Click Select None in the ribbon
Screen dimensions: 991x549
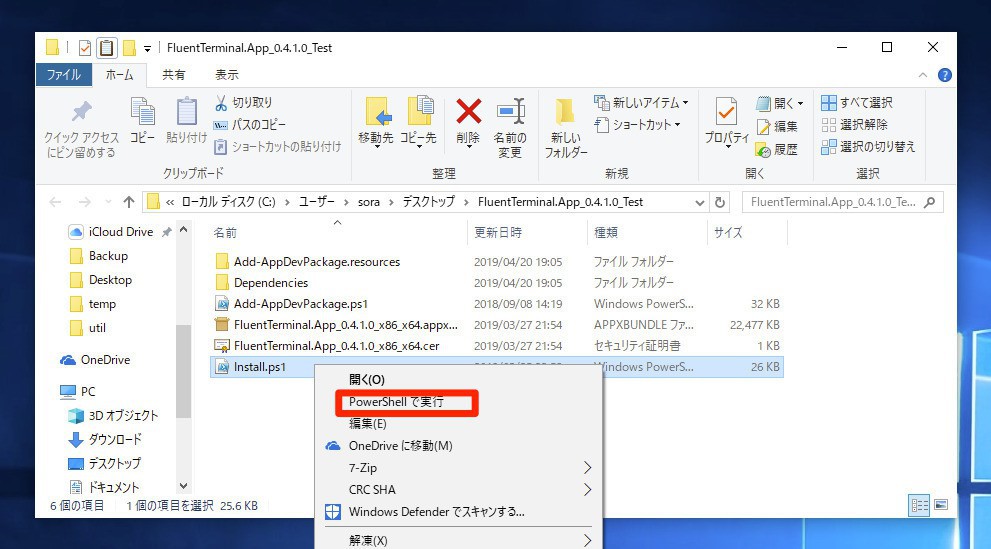854,124
